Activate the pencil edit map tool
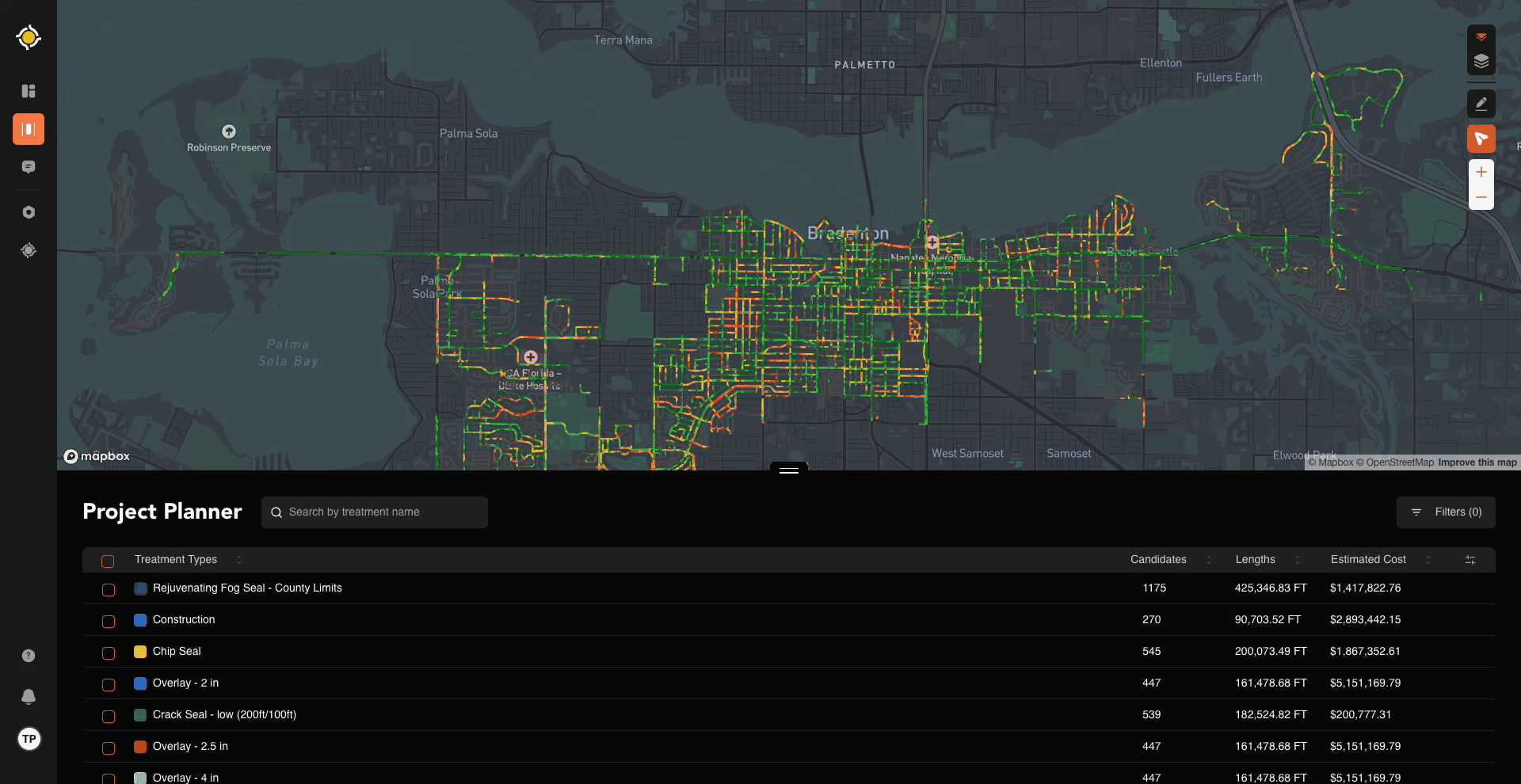 pyautogui.click(x=1481, y=104)
